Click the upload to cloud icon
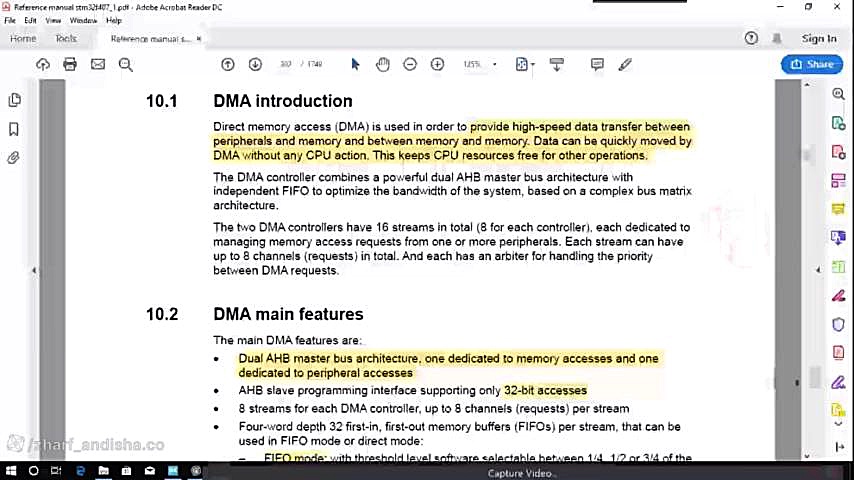 pos(42,64)
